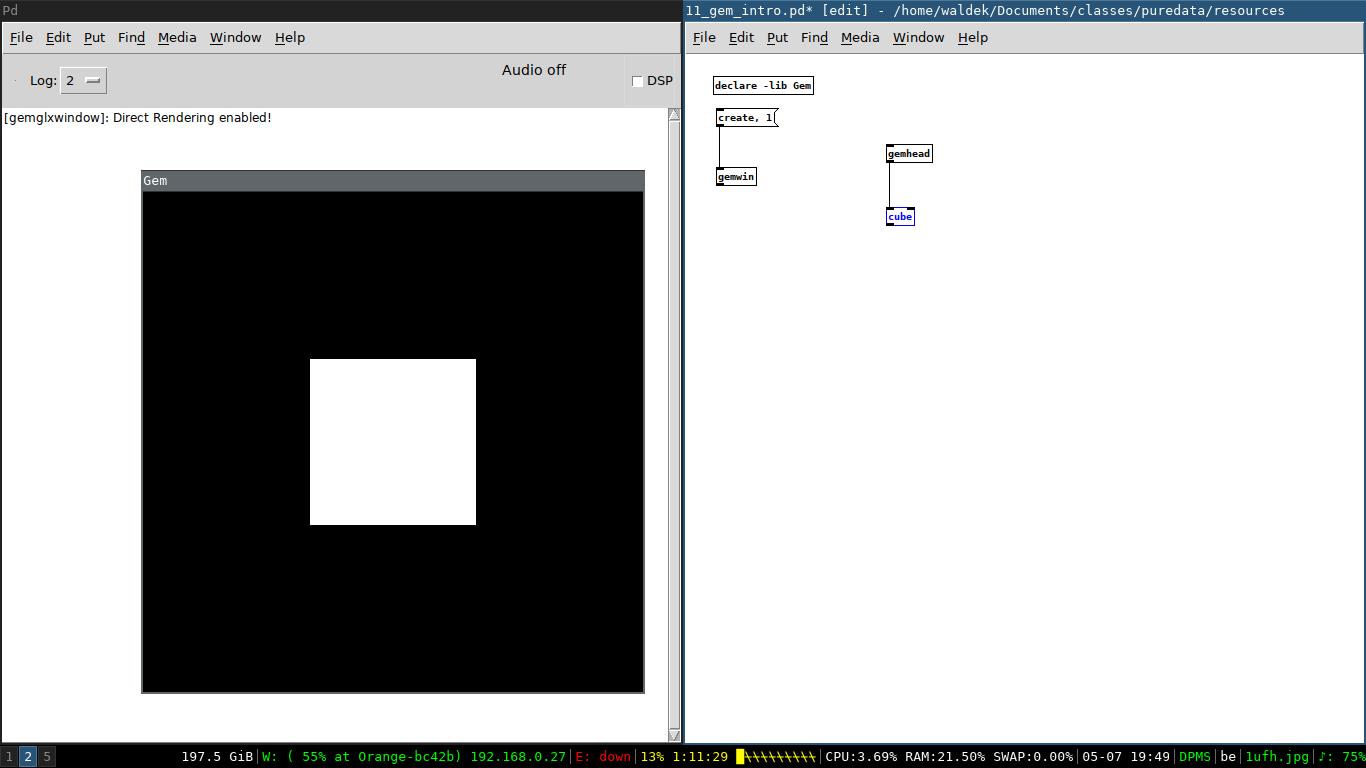Open Help menu in 11_gem_intro.pd patch window
The height and width of the screenshot is (768, 1366).
coord(973,37)
